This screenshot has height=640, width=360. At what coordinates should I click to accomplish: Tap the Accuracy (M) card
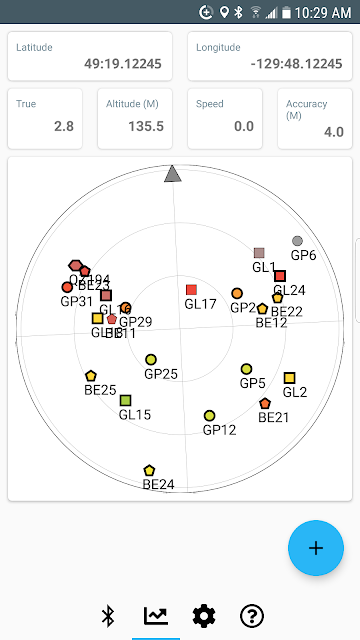(315, 119)
